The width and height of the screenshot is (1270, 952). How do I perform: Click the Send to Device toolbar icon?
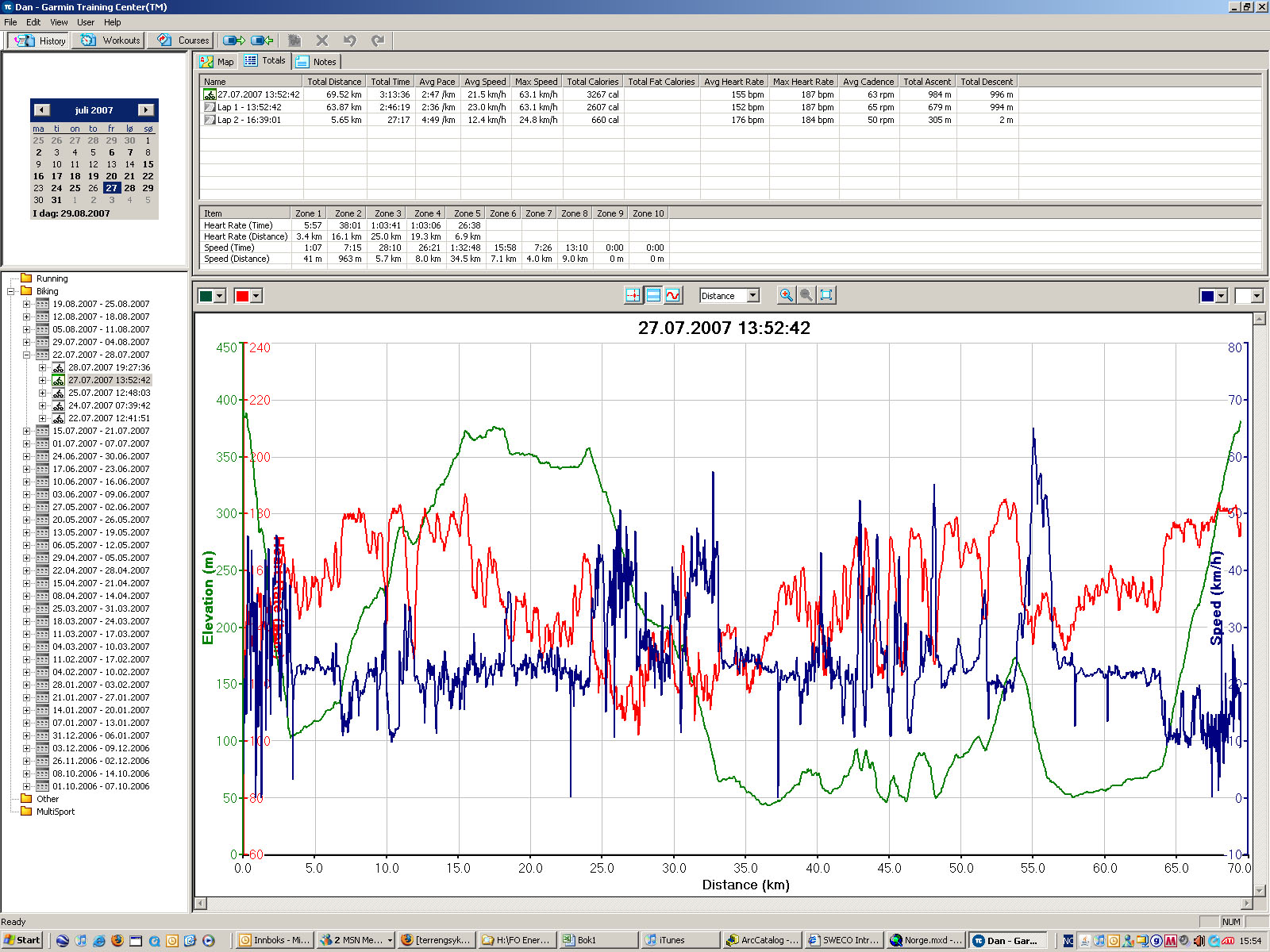(x=233, y=40)
